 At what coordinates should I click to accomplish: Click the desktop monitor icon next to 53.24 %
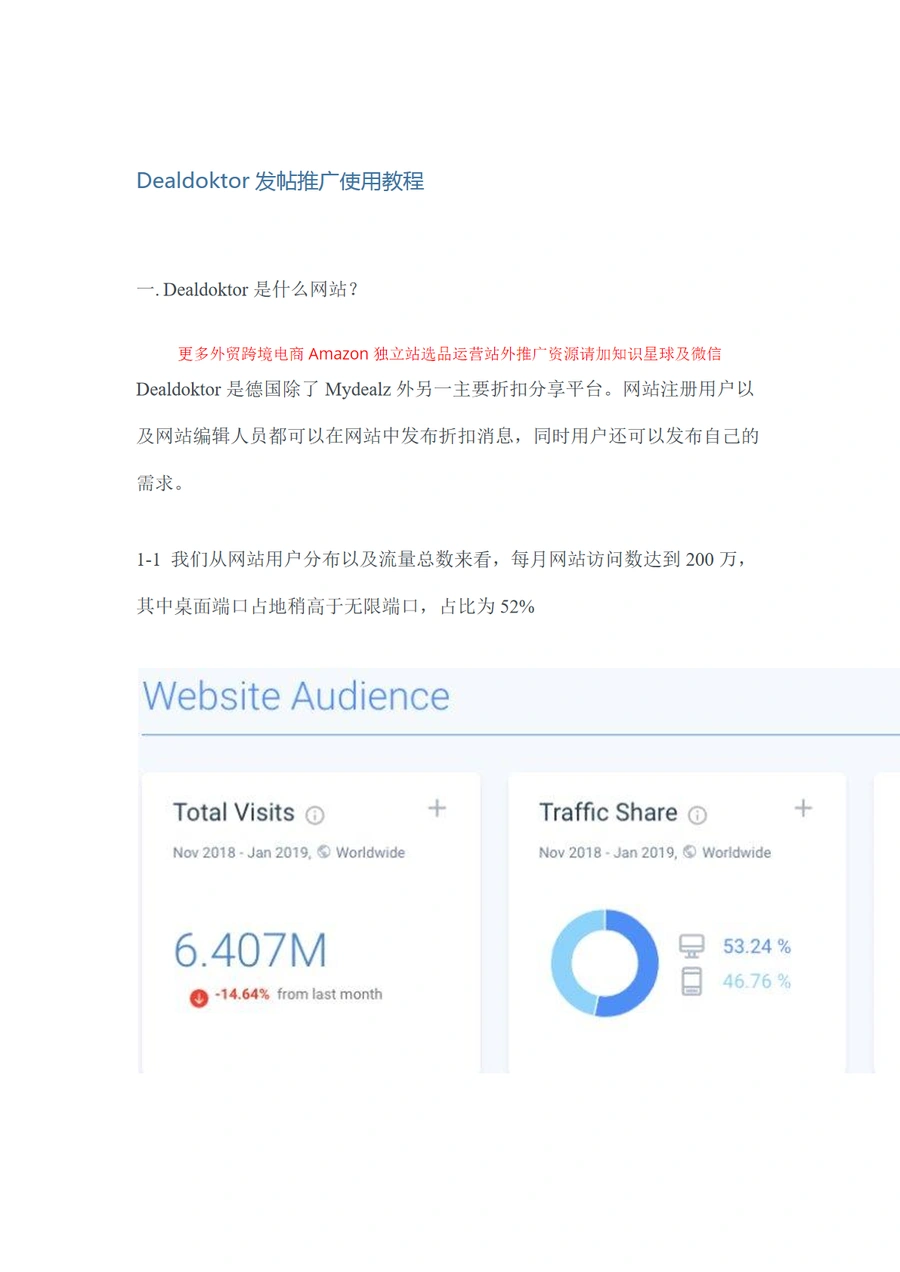[x=692, y=946]
